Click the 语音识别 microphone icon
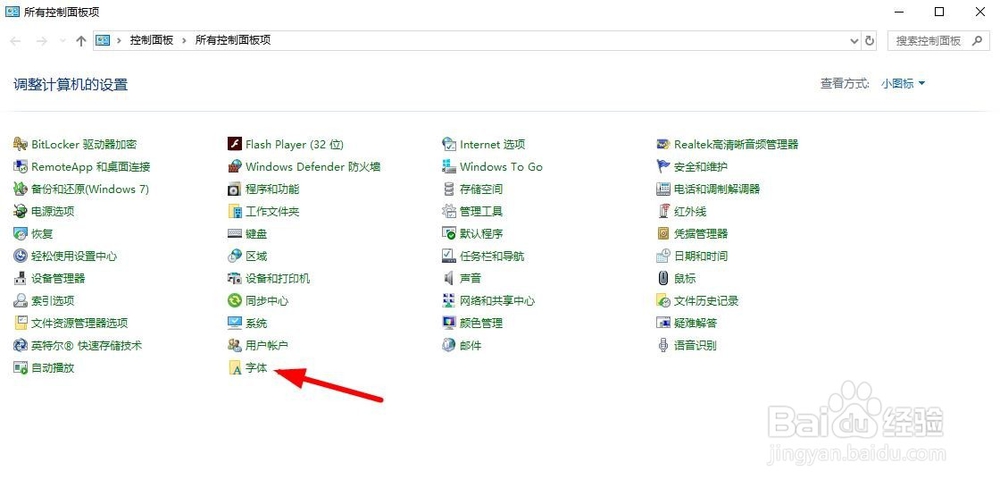 (x=663, y=346)
